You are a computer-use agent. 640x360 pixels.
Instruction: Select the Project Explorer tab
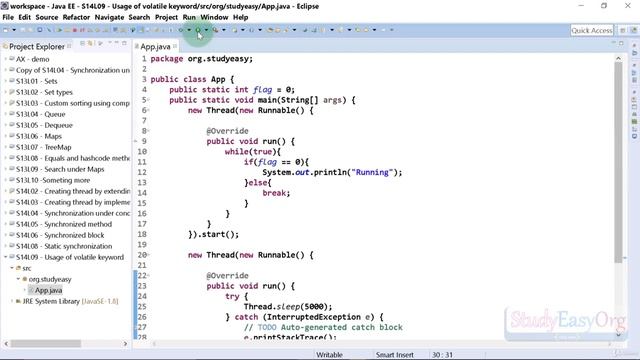click(37, 47)
